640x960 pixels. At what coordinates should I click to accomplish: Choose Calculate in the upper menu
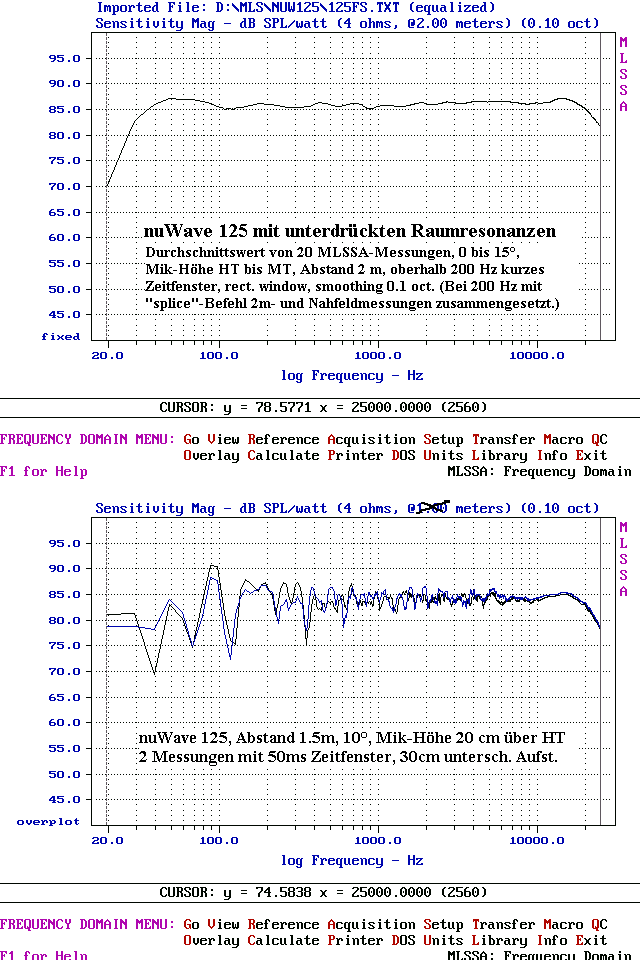[283, 456]
